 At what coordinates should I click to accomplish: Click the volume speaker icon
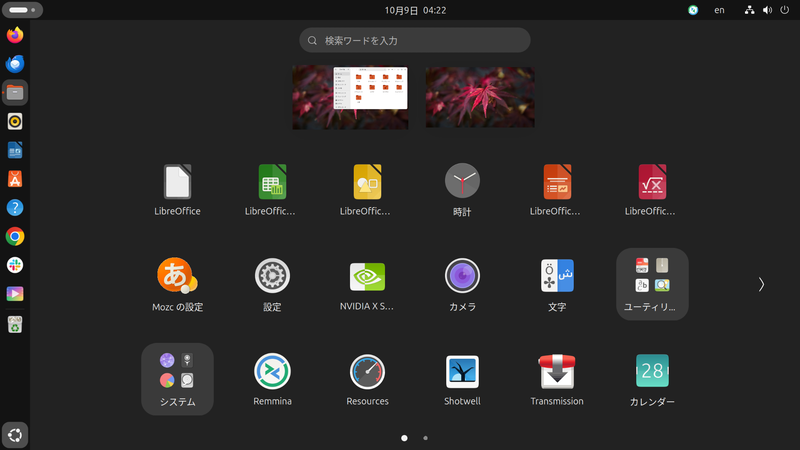pos(767,10)
